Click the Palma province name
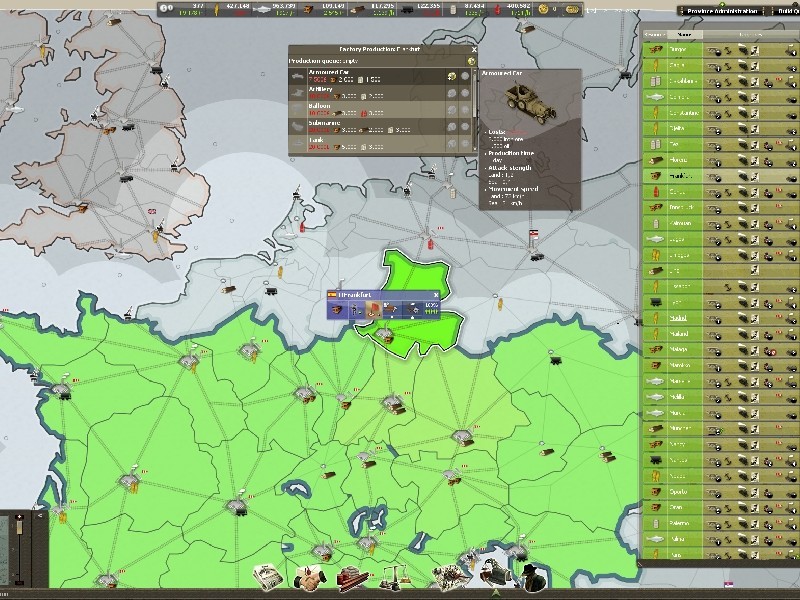The image size is (800, 600). pyautogui.click(x=679, y=540)
